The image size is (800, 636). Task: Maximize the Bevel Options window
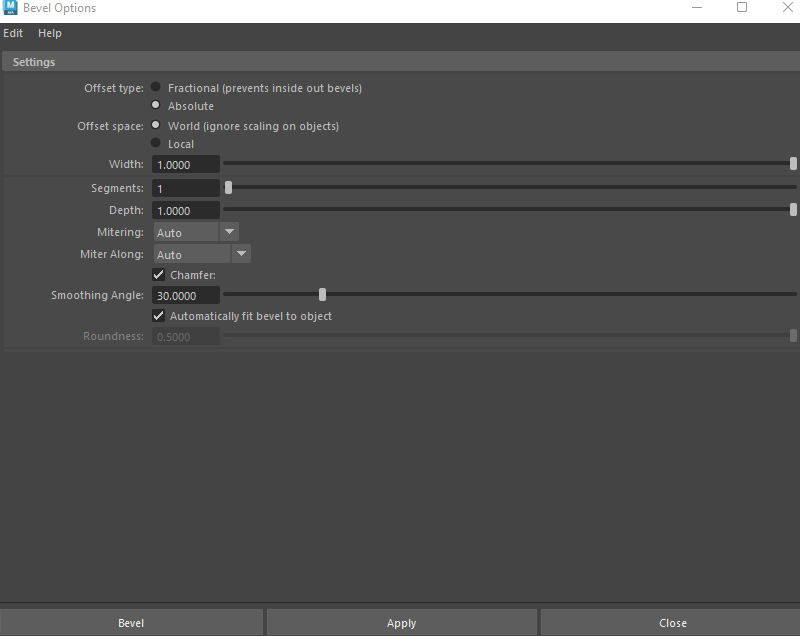pyautogui.click(x=742, y=7)
